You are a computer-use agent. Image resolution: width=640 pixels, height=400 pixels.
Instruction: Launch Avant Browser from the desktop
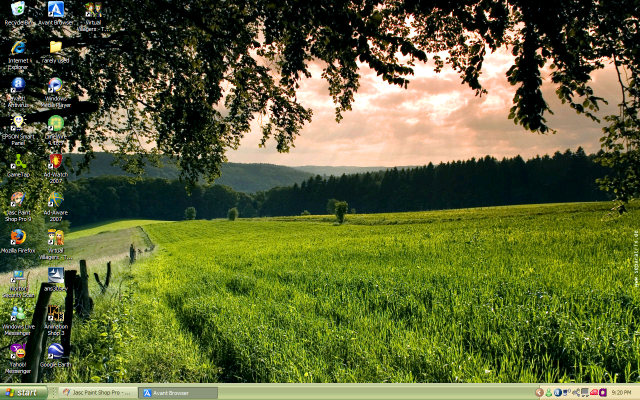(56, 10)
